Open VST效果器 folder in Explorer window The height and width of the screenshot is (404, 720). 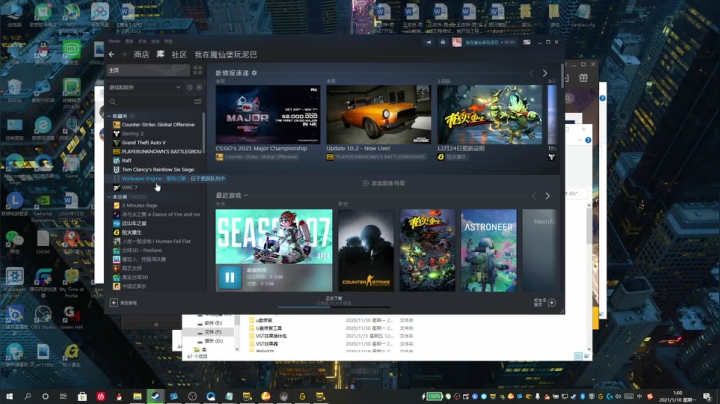point(267,343)
